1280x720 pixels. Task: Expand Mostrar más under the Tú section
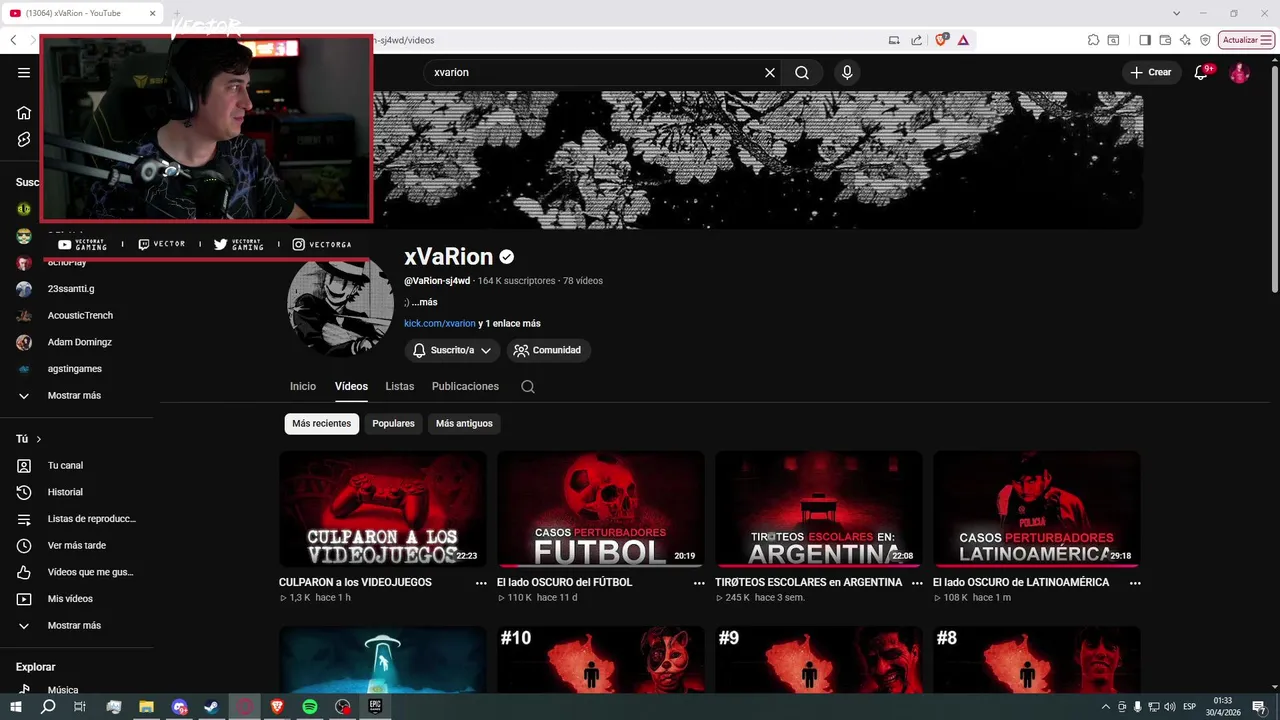tap(76, 625)
